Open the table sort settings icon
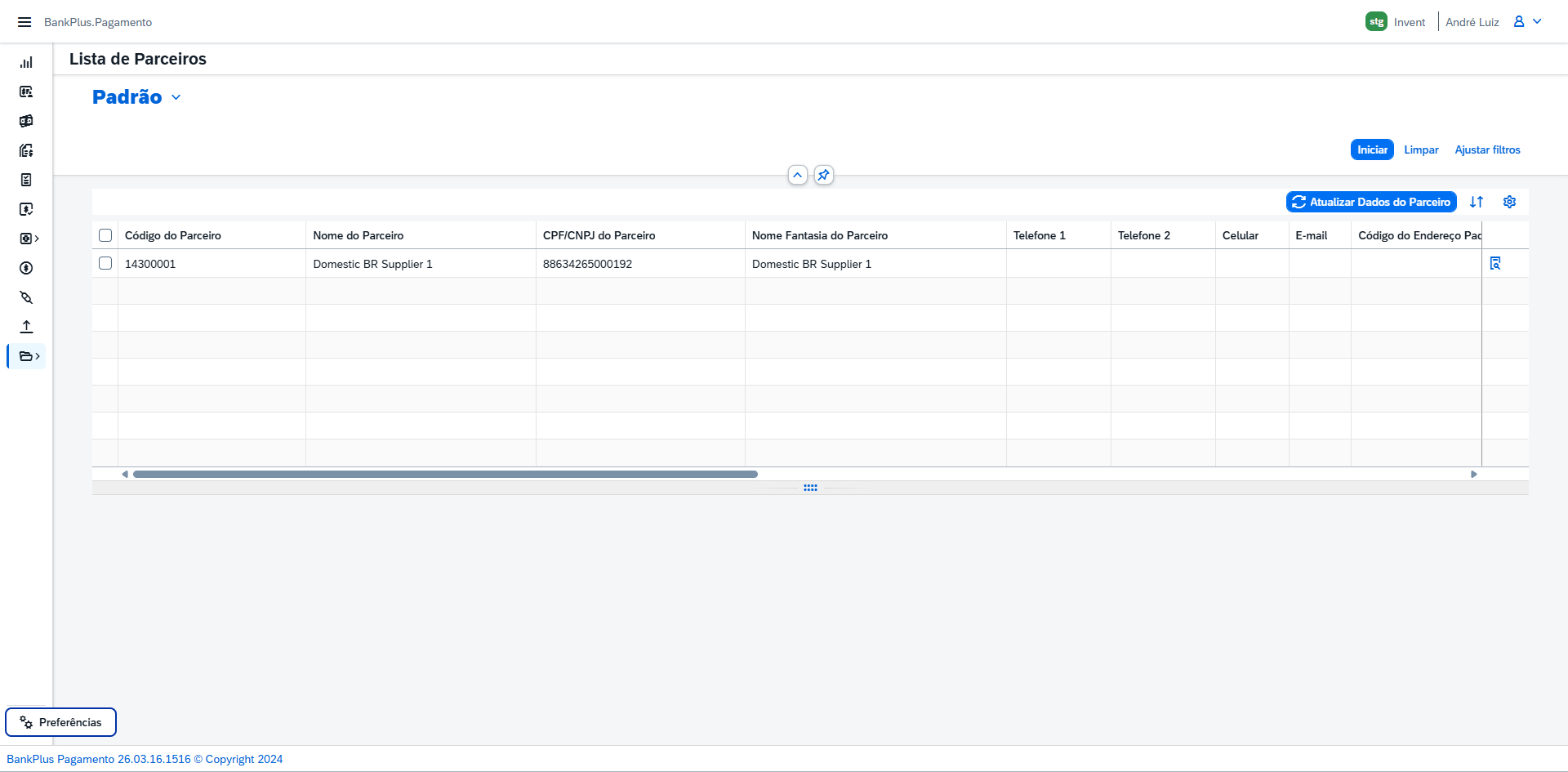1568x772 pixels. [x=1476, y=202]
